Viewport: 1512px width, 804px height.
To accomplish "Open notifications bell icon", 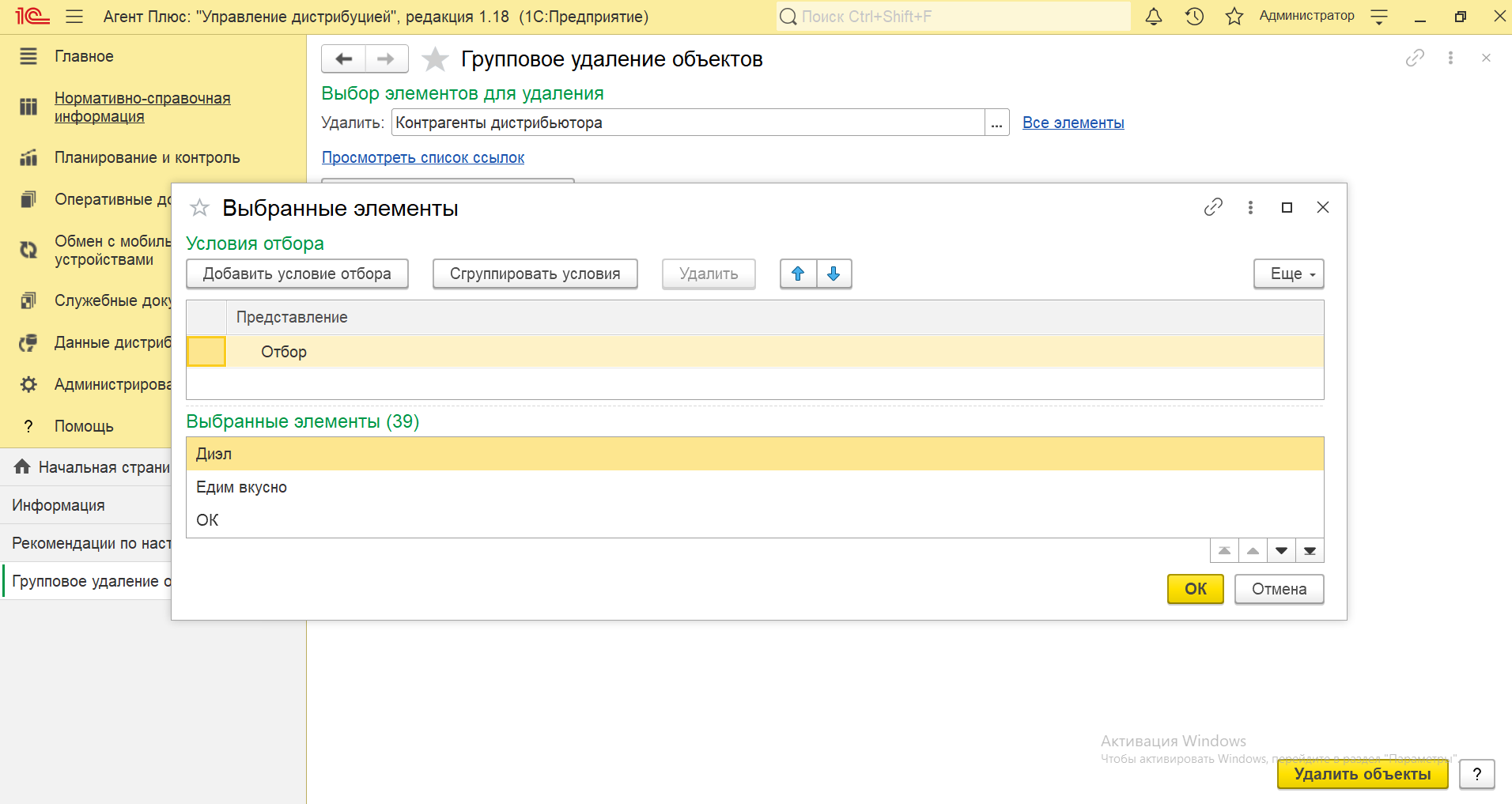I will point(1154,17).
